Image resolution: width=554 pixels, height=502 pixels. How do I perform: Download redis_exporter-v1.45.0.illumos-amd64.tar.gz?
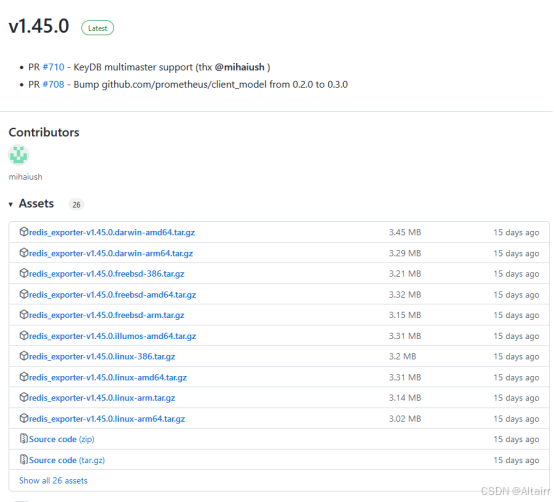pyautogui.click(x=112, y=336)
